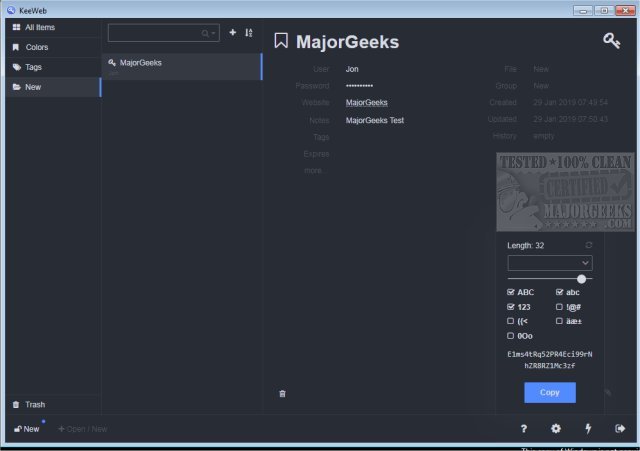This screenshot has height=451, width=640.
Task: Open settings with the gear icon
Action: [556, 429]
